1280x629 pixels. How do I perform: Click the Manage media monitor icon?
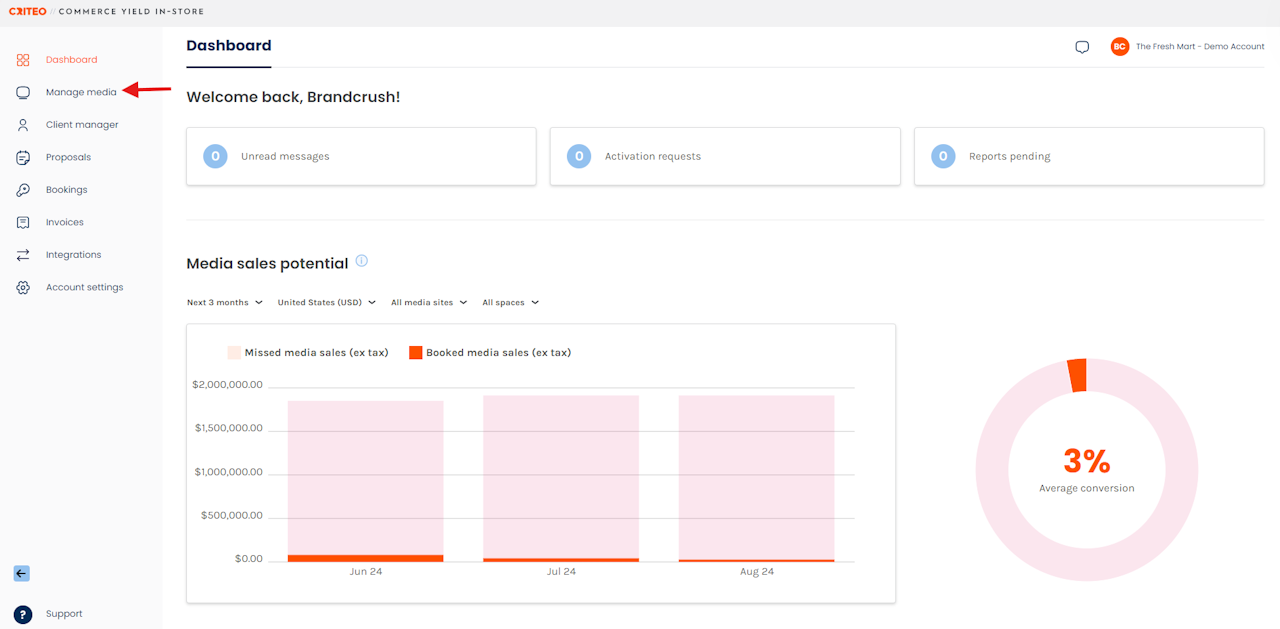[x=23, y=92]
